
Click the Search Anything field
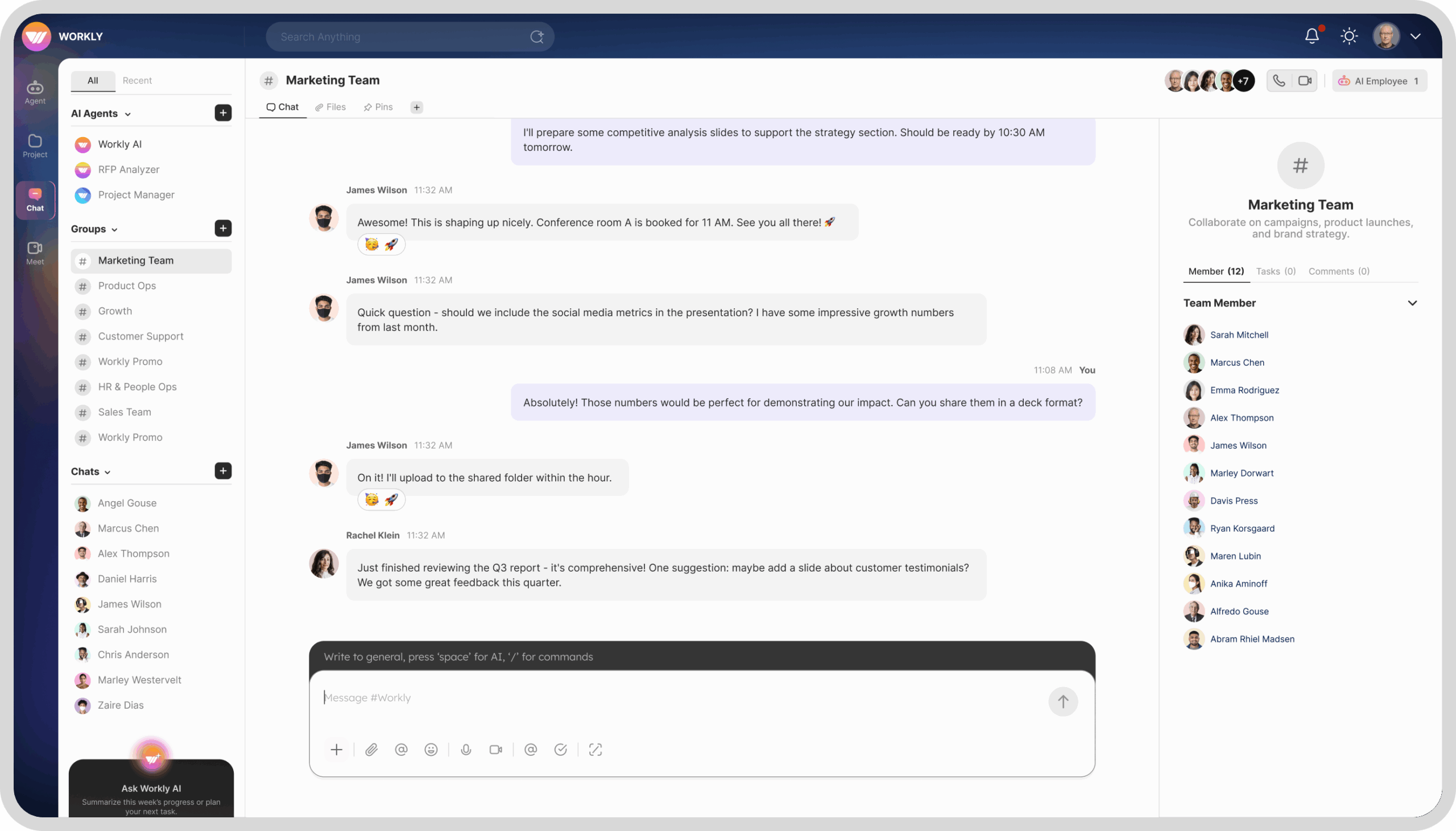(399, 36)
